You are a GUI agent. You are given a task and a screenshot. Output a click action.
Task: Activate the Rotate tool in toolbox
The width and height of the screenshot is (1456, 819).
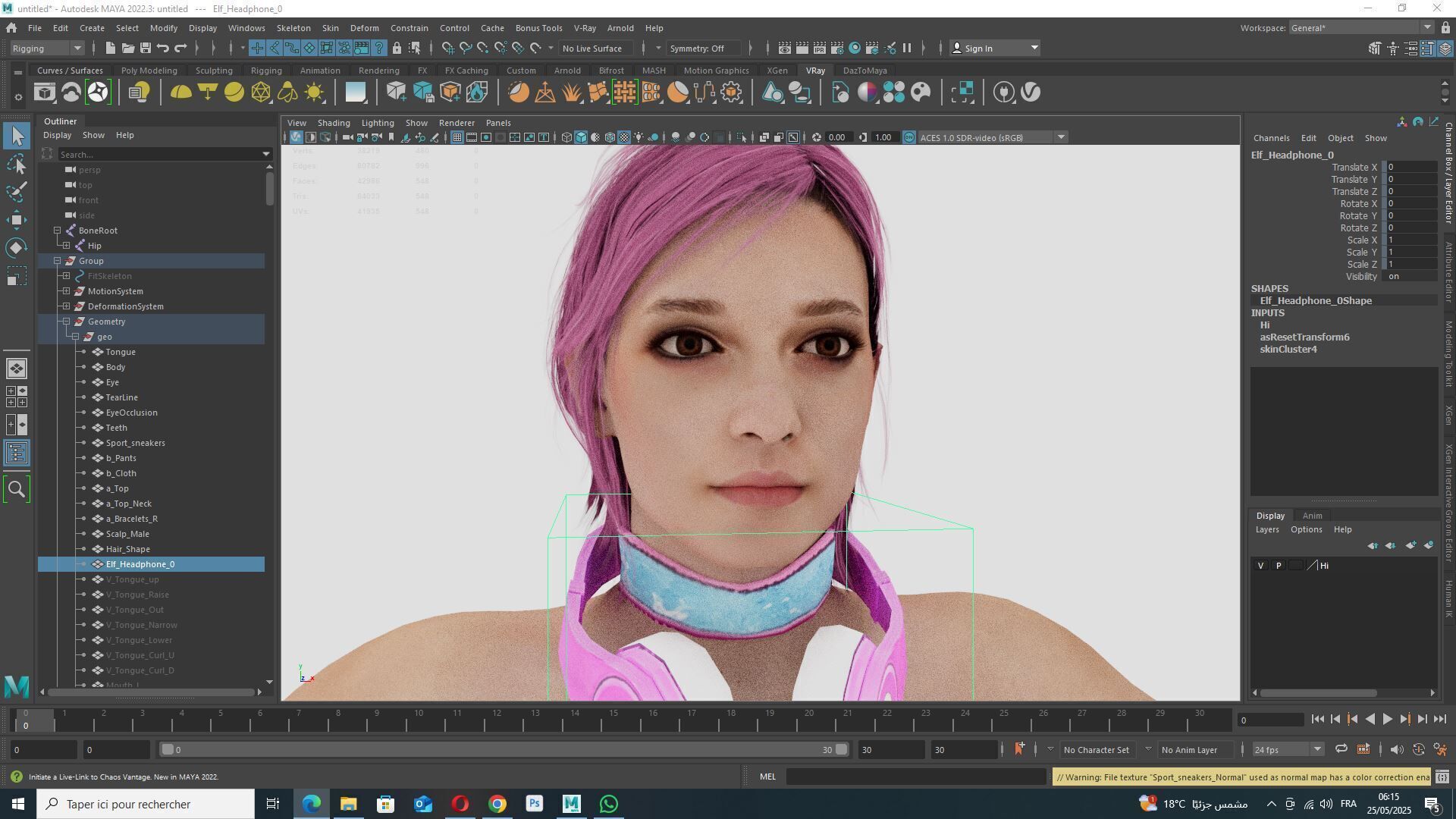17,248
